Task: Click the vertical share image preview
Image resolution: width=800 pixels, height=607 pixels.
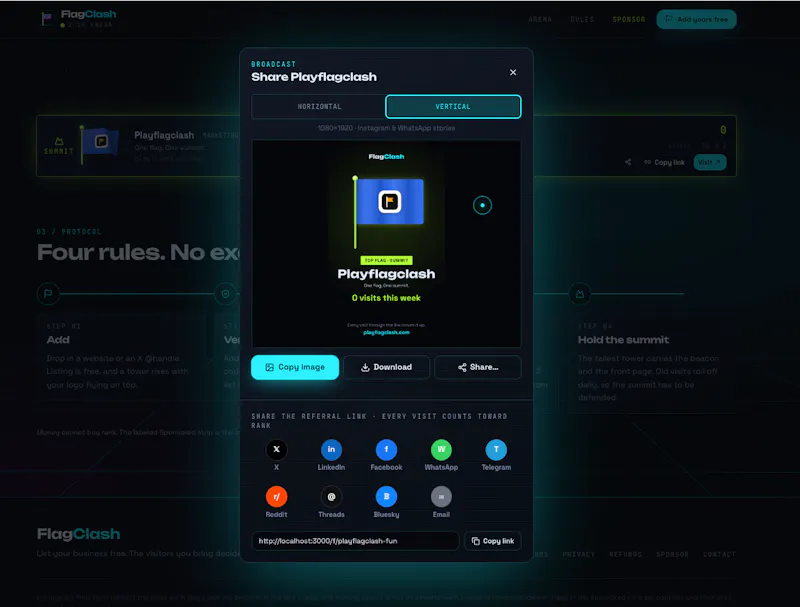Action: (x=386, y=244)
